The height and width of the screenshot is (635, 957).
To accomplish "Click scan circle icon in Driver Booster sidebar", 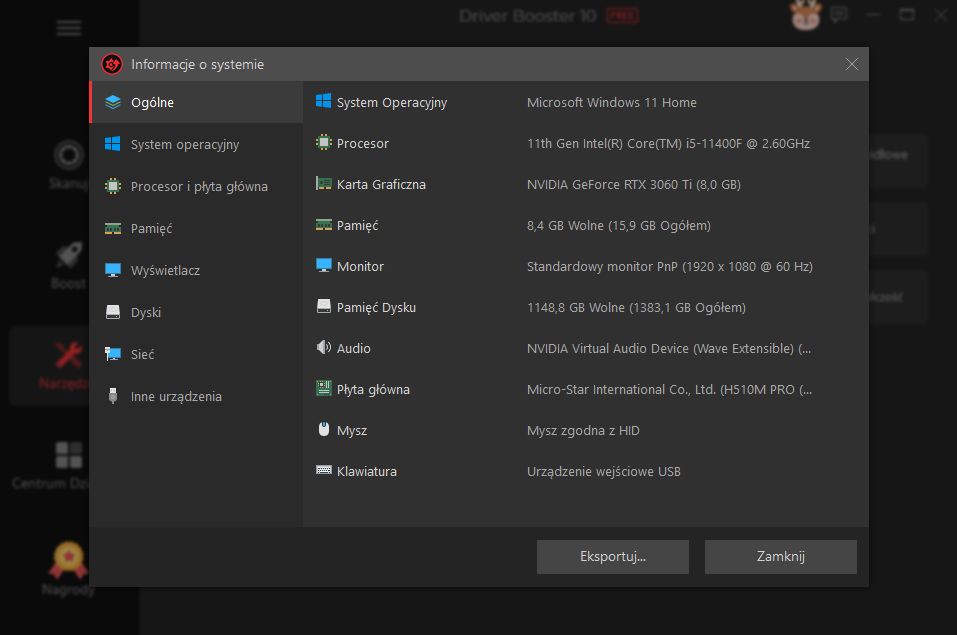I will (68, 155).
